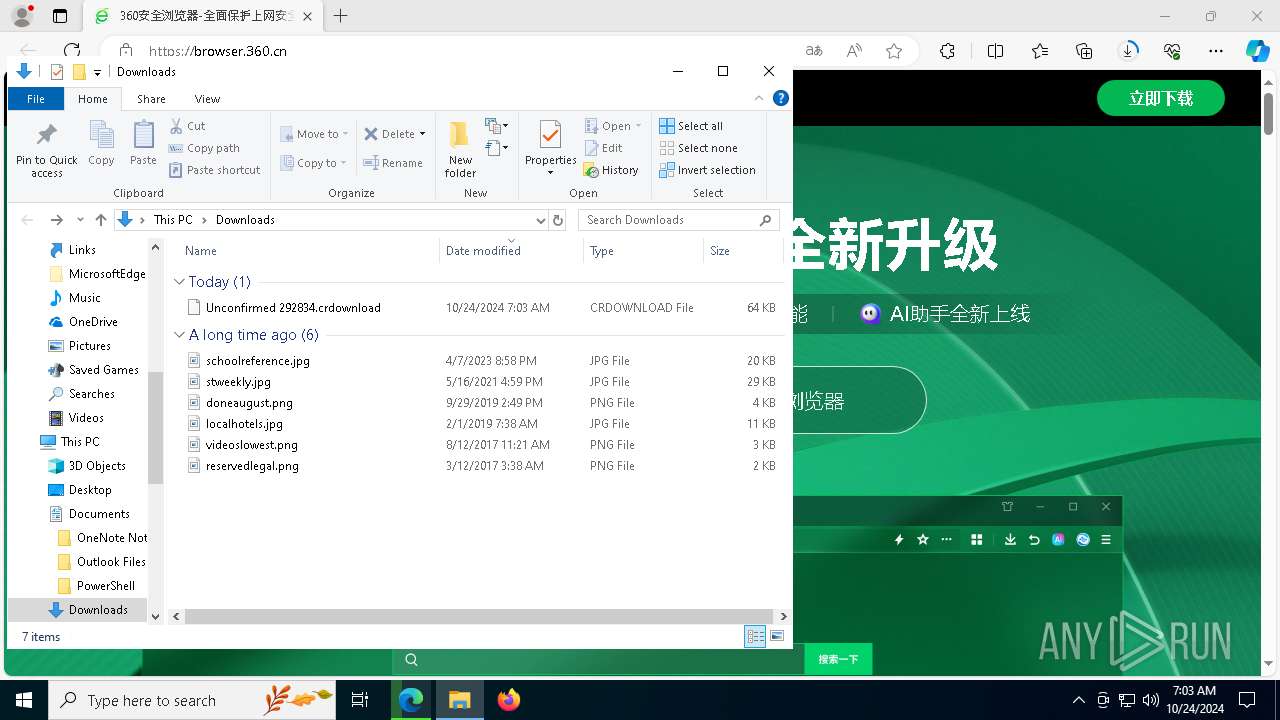
Task: Click the green 立即下载 button
Action: pos(1161,98)
